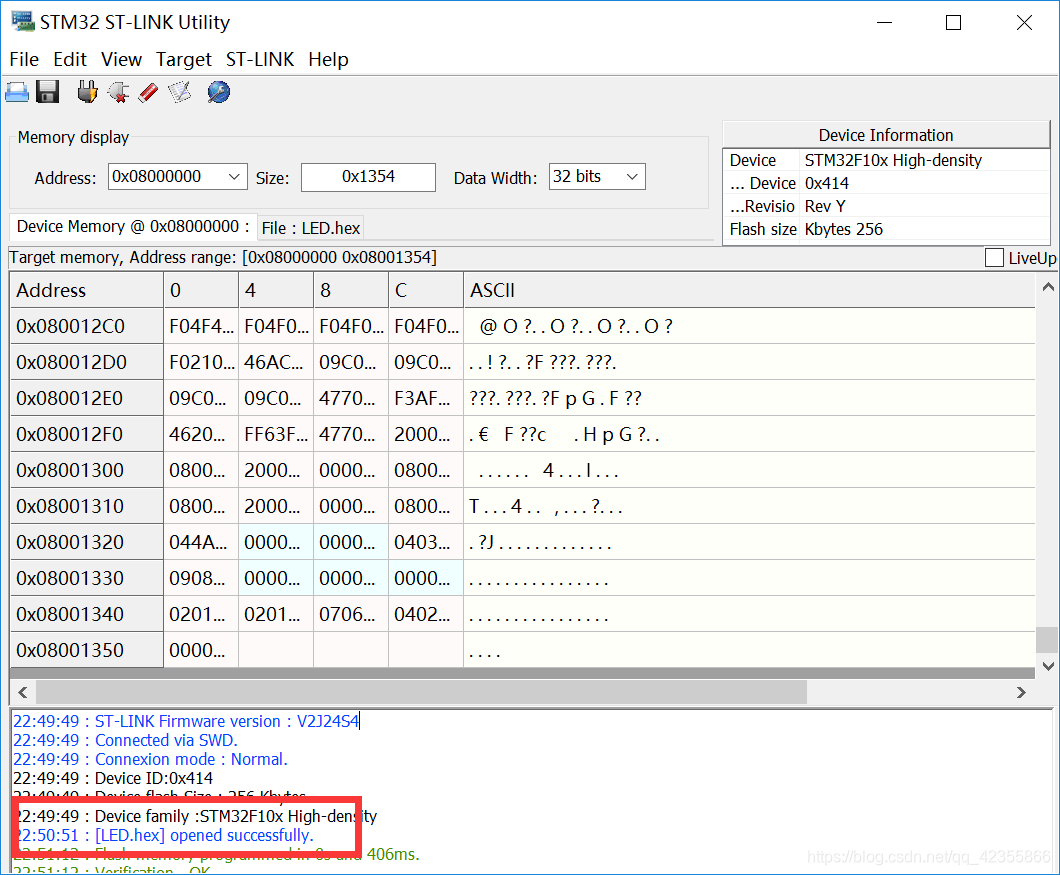The image size is (1060, 875).
Task: Click the Device ID value 0x414
Action: (x=826, y=183)
